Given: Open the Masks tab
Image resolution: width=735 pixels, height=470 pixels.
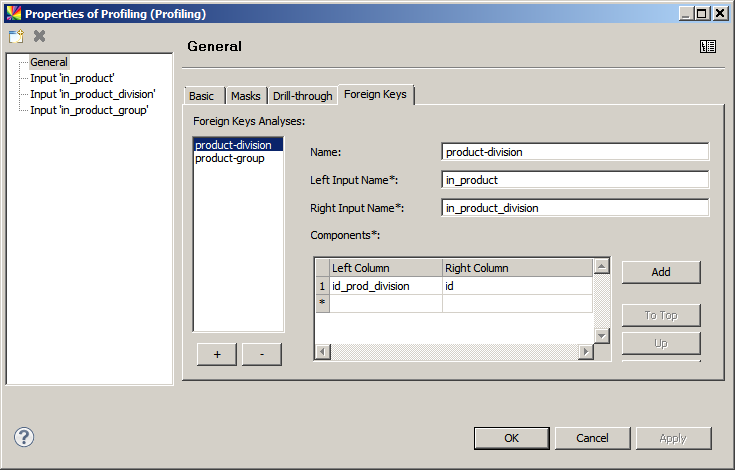Looking at the screenshot, I should [x=245, y=96].
